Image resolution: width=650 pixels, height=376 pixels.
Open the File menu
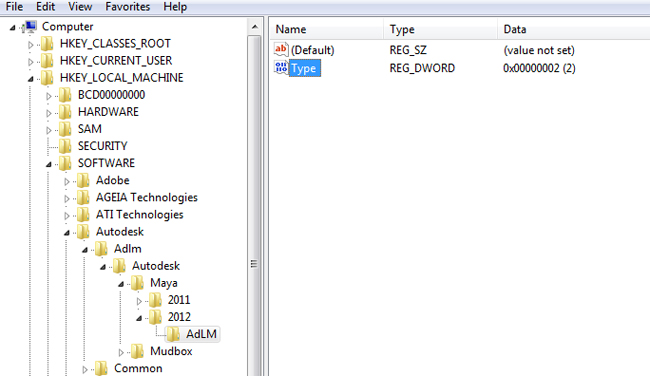(14, 7)
